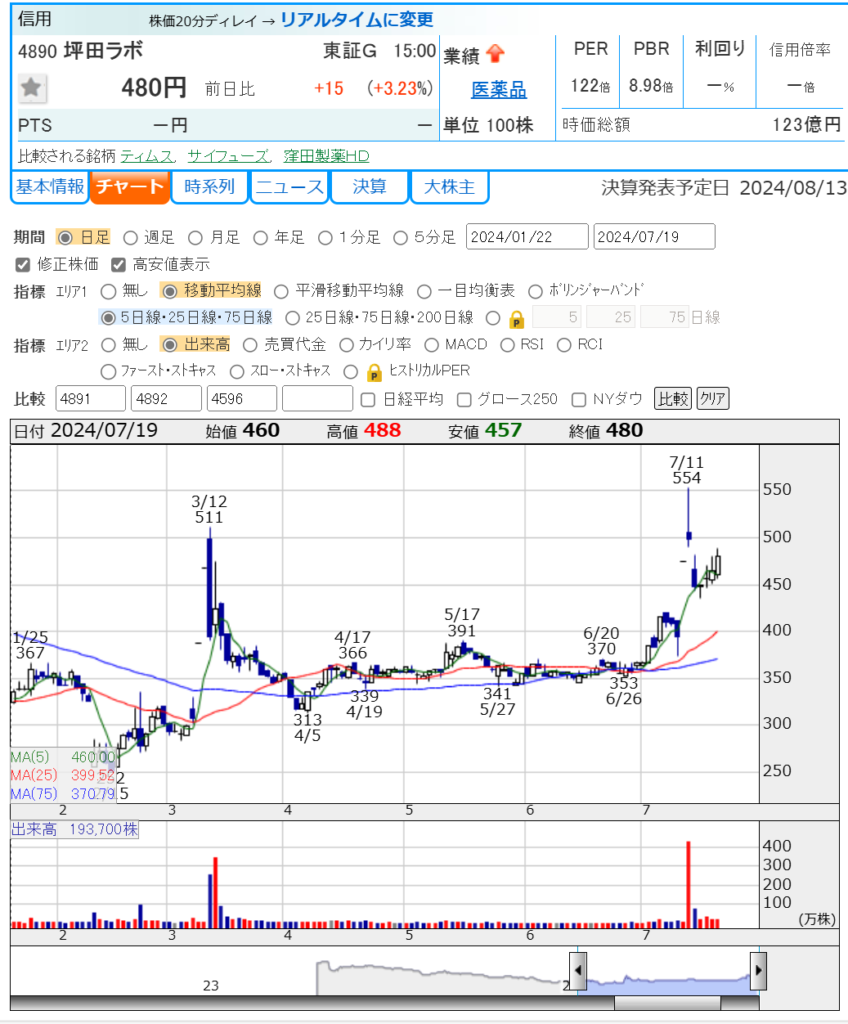
Task: Enable the 日経平均 comparison checkbox
Action: (367, 400)
